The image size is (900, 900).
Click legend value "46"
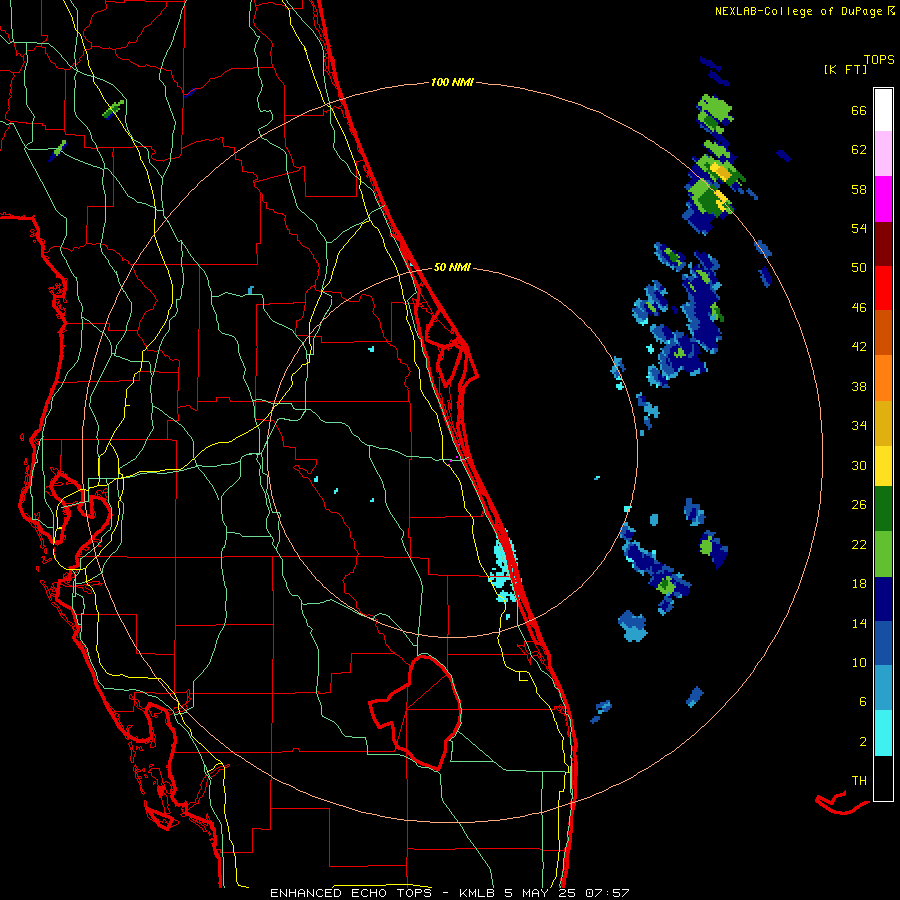pos(859,308)
